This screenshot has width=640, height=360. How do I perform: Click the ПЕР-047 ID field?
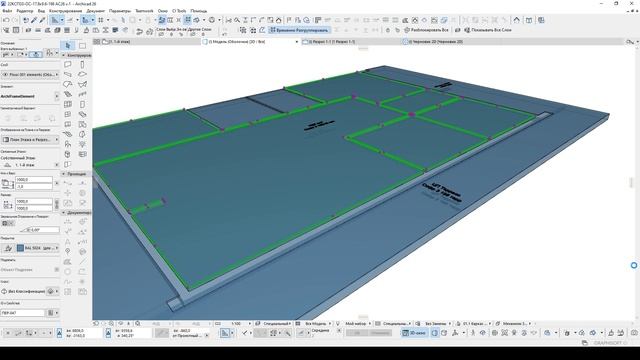(x=22, y=313)
